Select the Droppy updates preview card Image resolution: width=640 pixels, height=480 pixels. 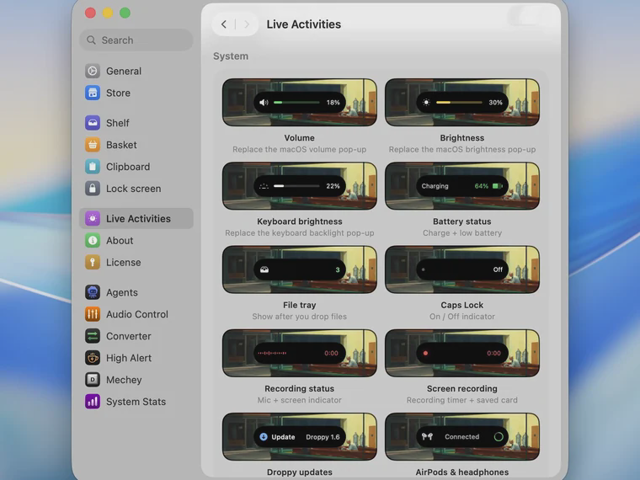pyautogui.click(x=300, y=437)
